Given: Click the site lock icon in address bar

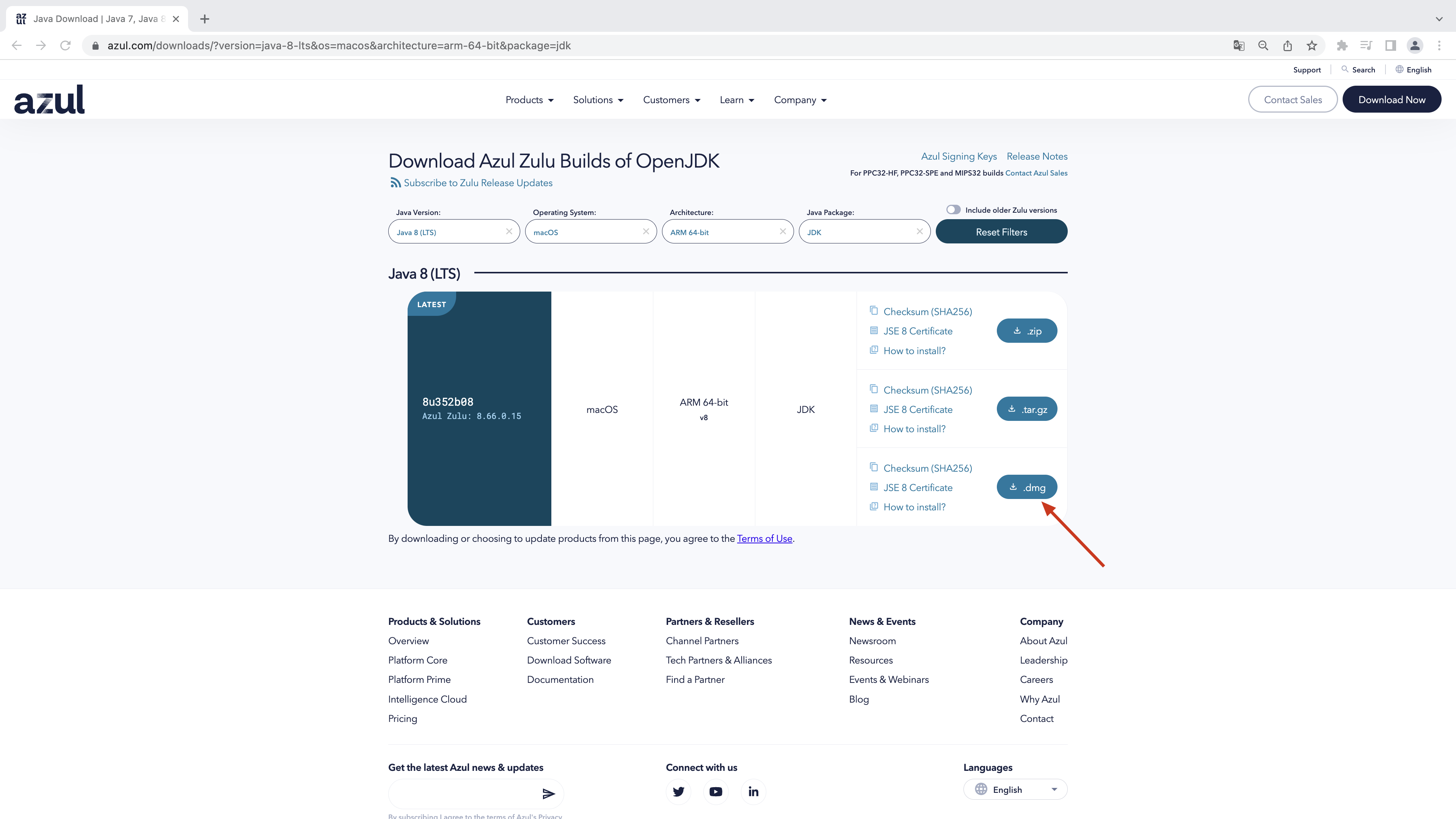Looking at the screenshot, I should pos(96,45).
